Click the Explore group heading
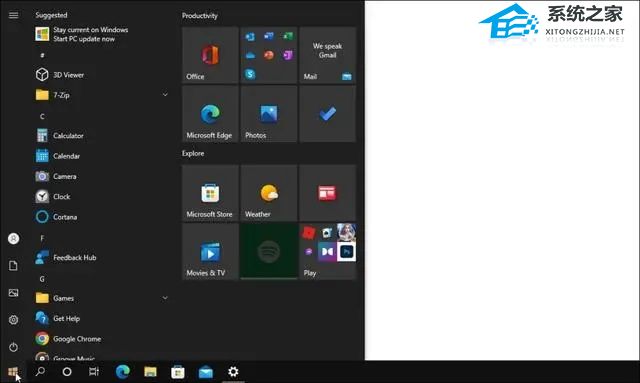 [193, 153]
